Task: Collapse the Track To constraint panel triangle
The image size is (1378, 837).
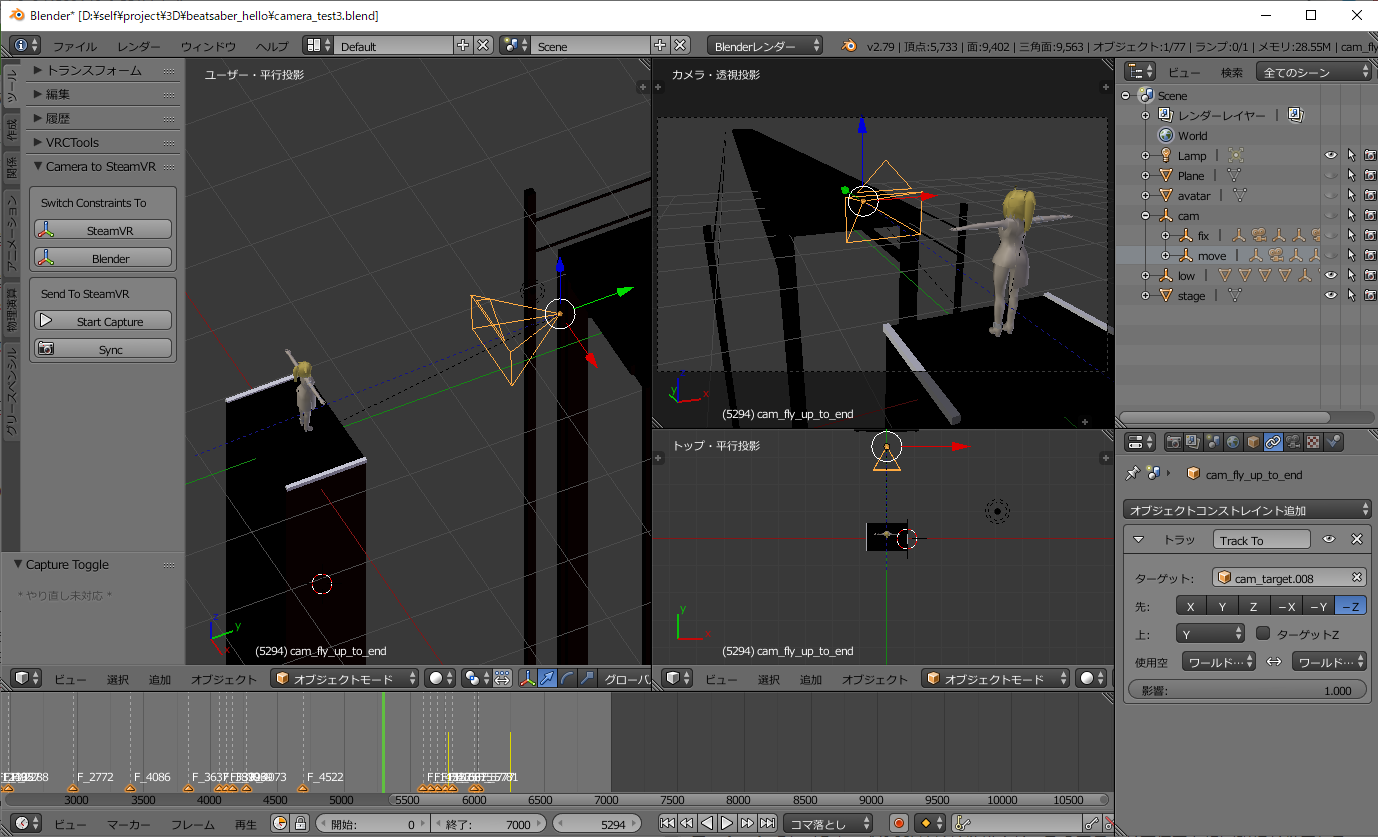Action: 1138,539
